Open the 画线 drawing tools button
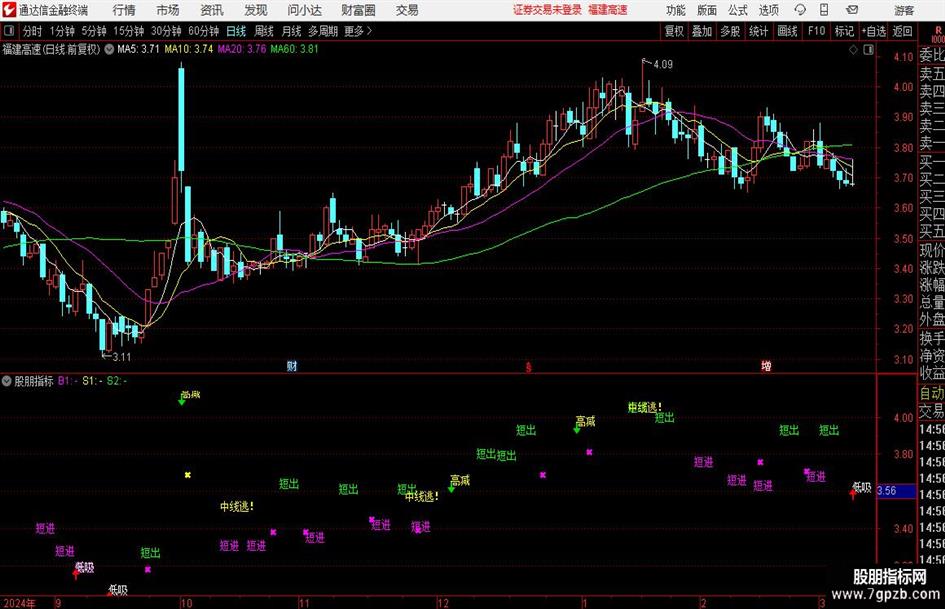This screenshot has height=609, width=945. (x=787, y=31)
